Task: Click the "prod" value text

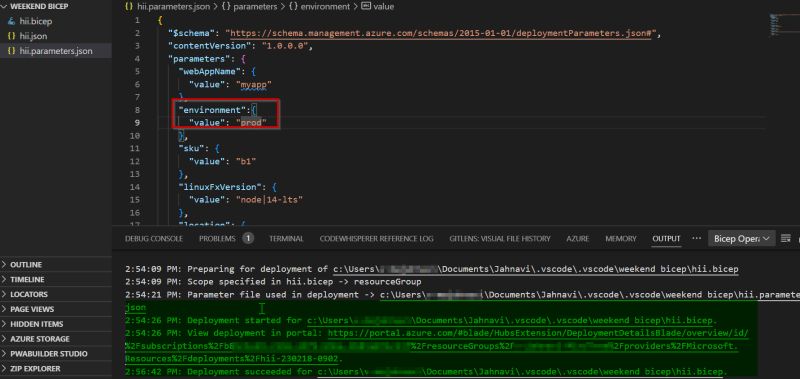Action: coord(252,123)
